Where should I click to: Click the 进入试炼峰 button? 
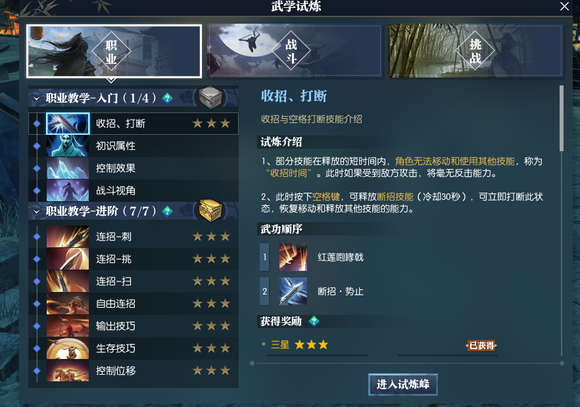[403, 384]
